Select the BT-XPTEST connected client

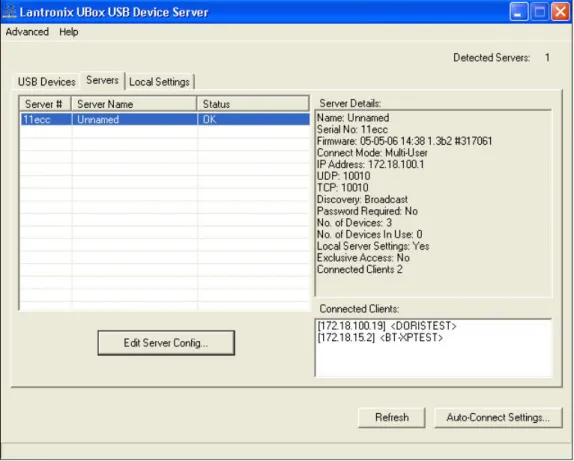click(380, 338)
